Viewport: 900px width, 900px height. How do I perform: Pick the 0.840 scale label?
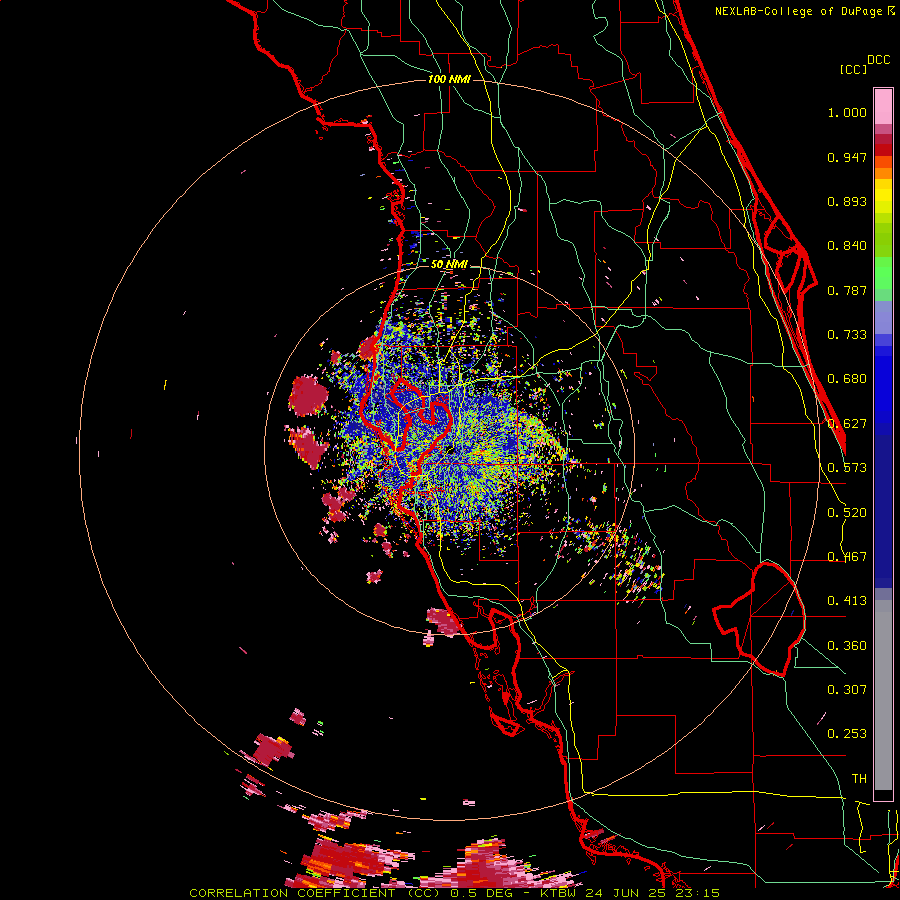click(847, 246)
